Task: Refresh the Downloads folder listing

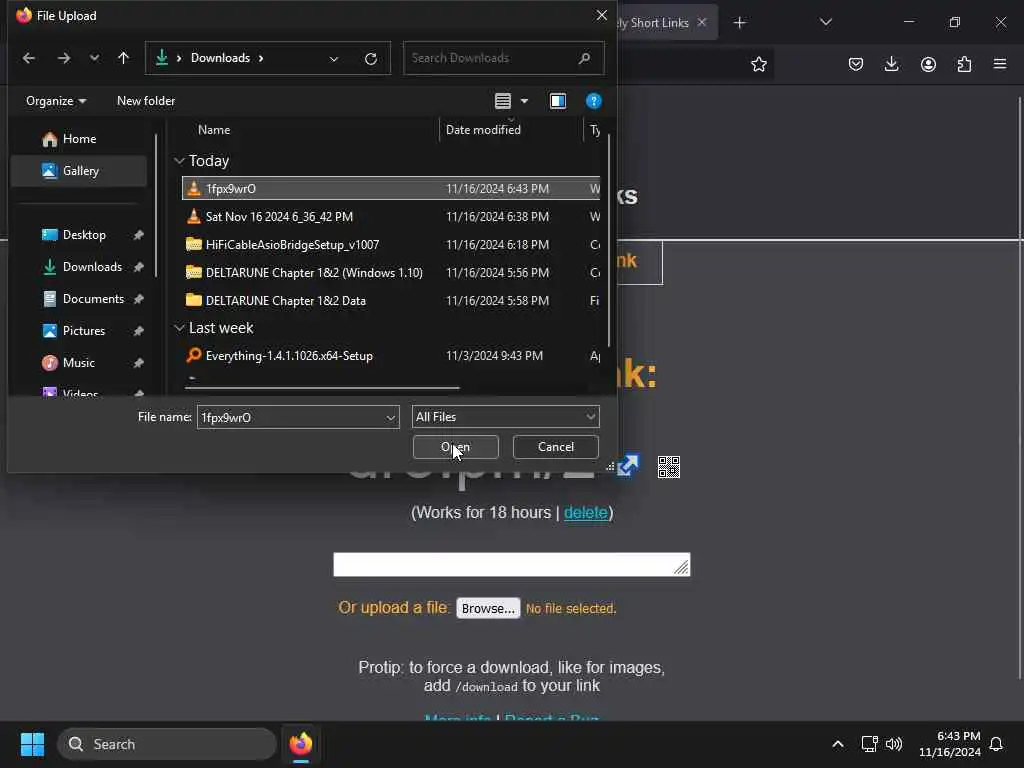Action: [x=371, y=59]
